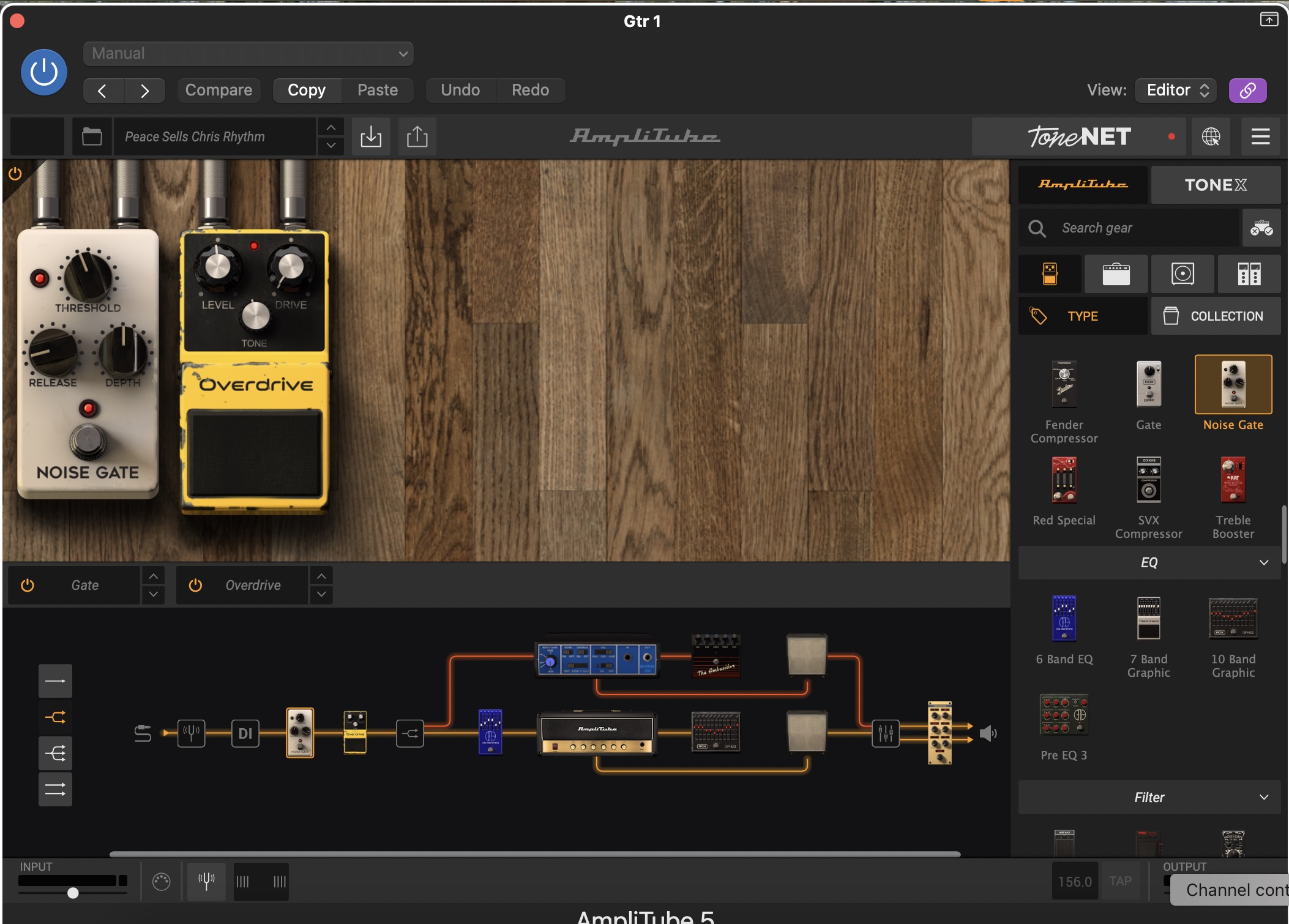This screenshot has height=924, width=1289.
Task: Click the Peace Sells Chris Rhythm preset name
Action: click(x=214, y=136)
